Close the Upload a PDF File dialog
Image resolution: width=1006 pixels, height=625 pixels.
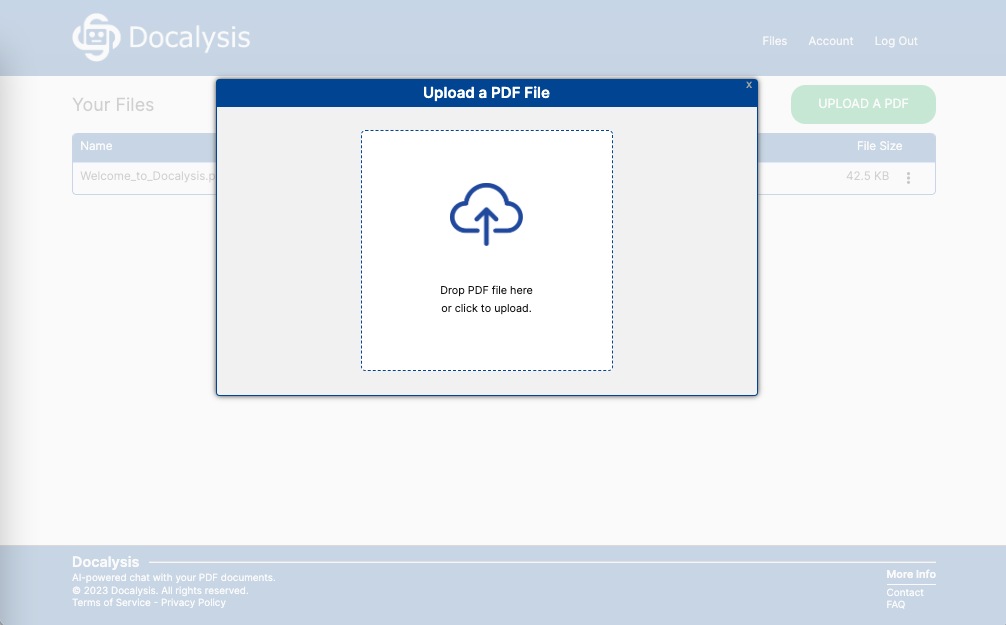click(749, 85)
